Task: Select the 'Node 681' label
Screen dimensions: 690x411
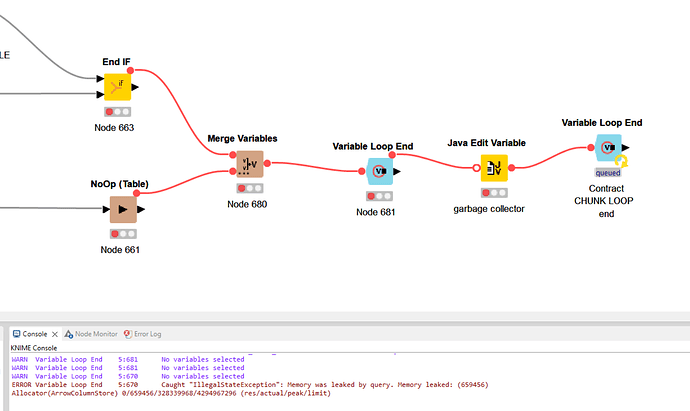Action: pyautogui.click(x=375, y=212)
